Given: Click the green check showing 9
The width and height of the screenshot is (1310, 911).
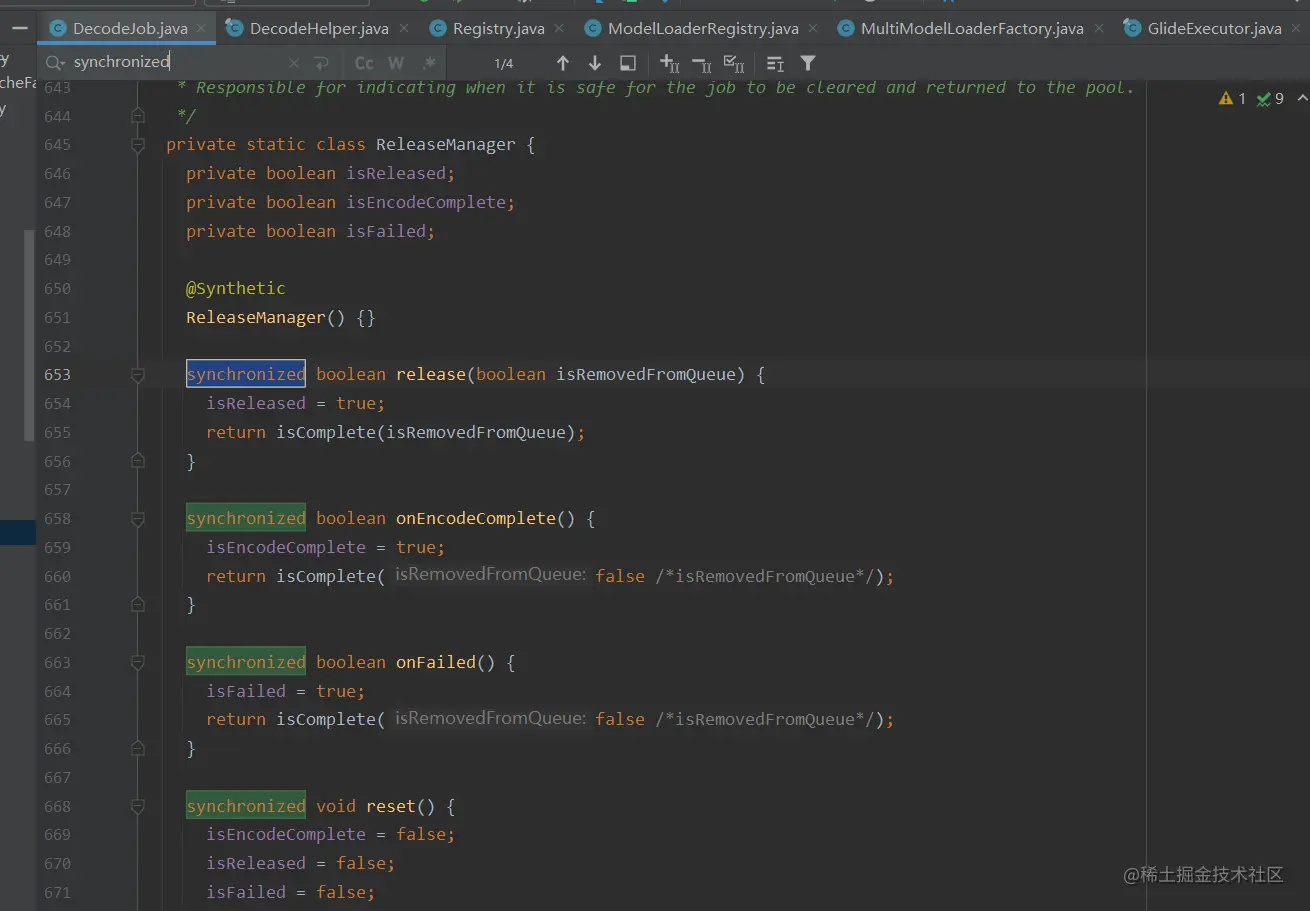Looking at the screenshot, I should tap(1270, 98).
